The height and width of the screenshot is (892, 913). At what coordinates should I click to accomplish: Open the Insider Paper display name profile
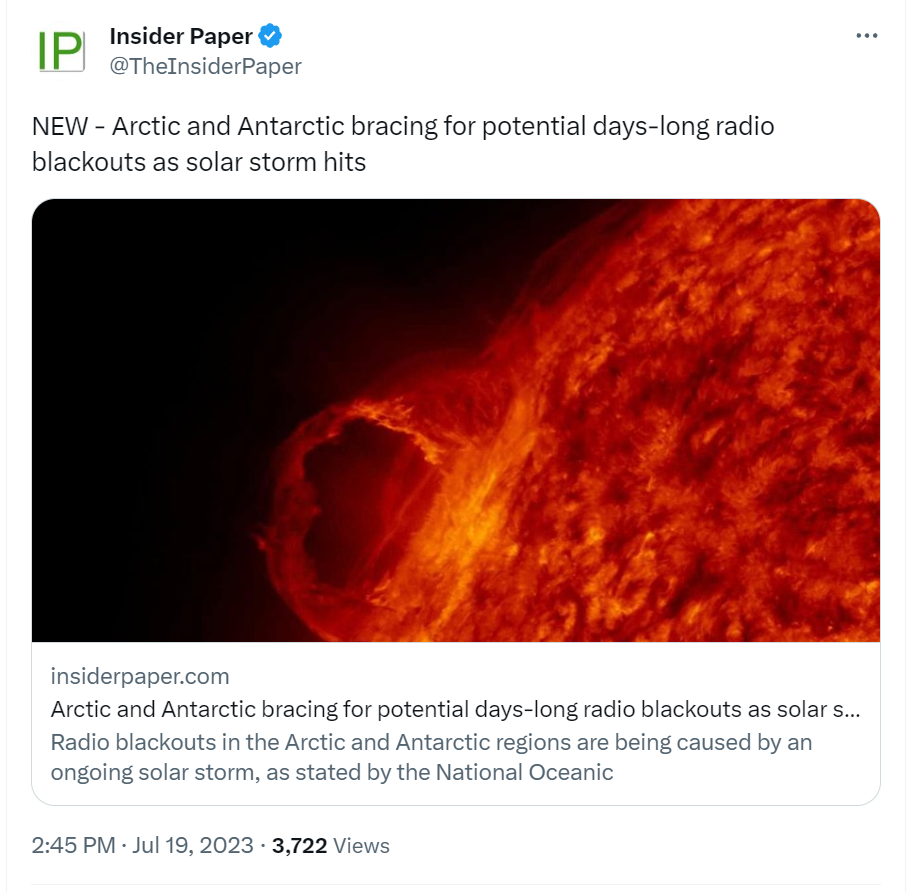tap(180, 37)
